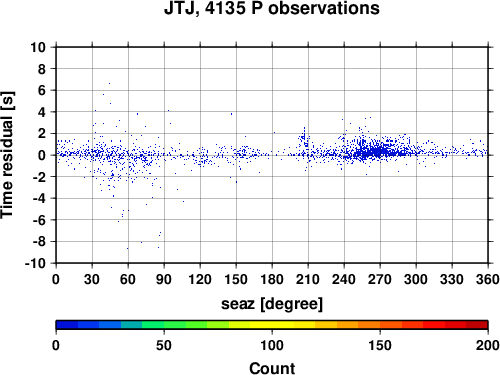This screenshot has width=500, height=375.
Task: Select the dark red segment at the colorbar's end
Action: tap(477, 325)
